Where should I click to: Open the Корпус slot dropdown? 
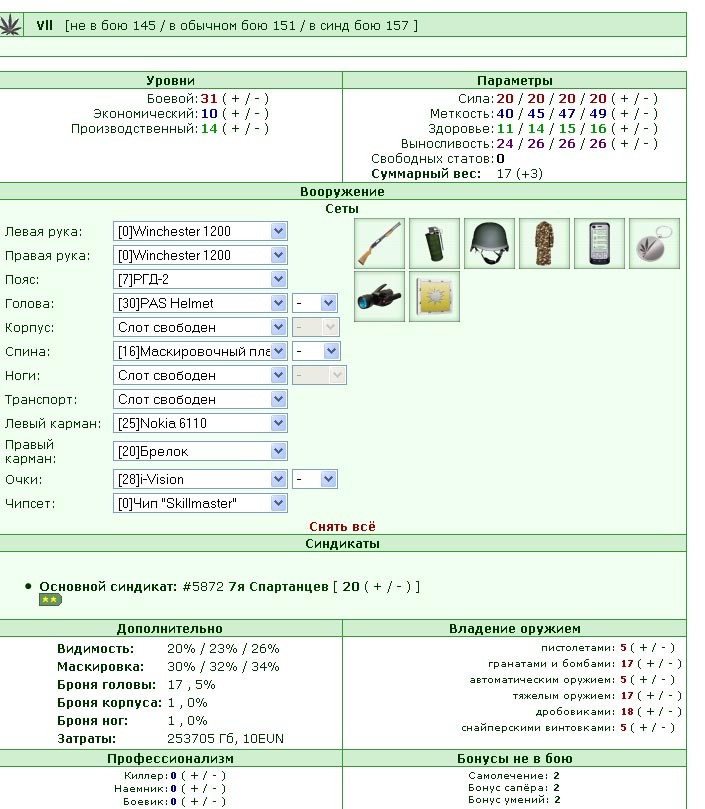pos(200,327)
